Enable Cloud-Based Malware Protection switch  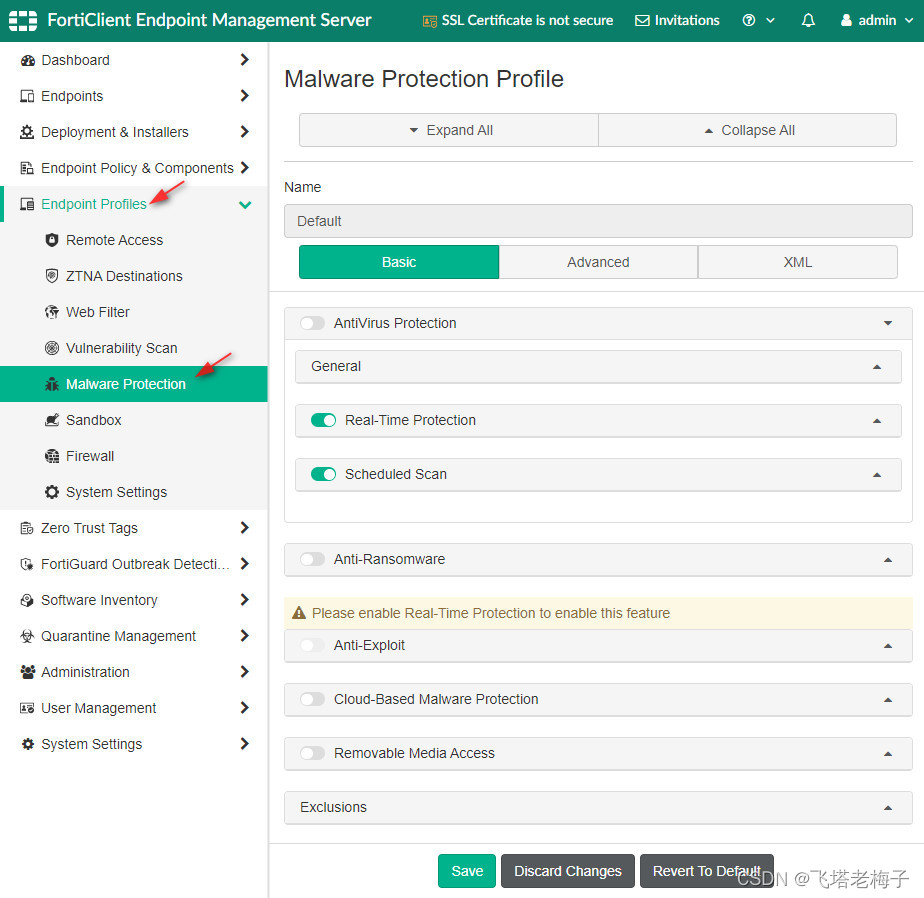click(312, 699)
